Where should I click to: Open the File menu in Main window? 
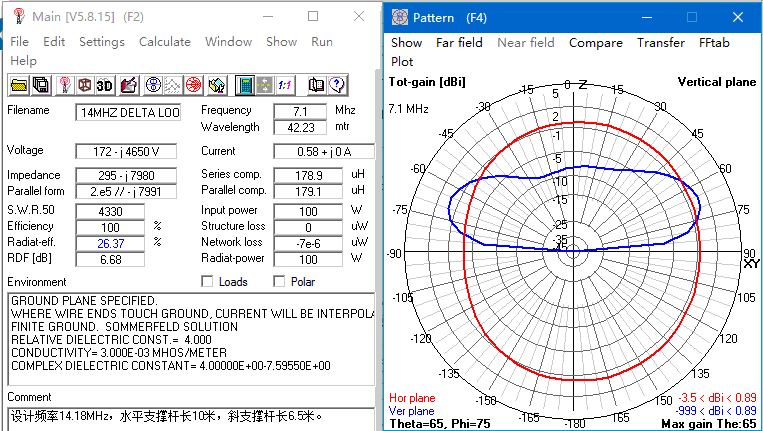pos(19,42)
